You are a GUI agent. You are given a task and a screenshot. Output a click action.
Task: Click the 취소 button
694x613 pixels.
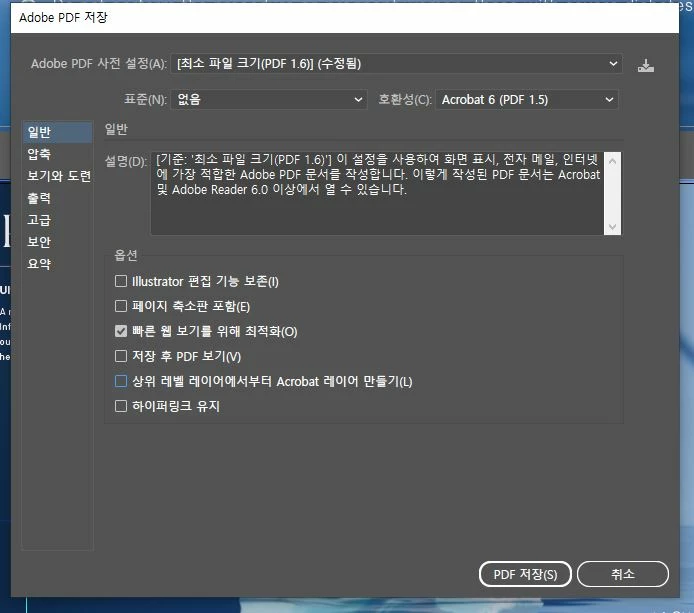[623, 574]
